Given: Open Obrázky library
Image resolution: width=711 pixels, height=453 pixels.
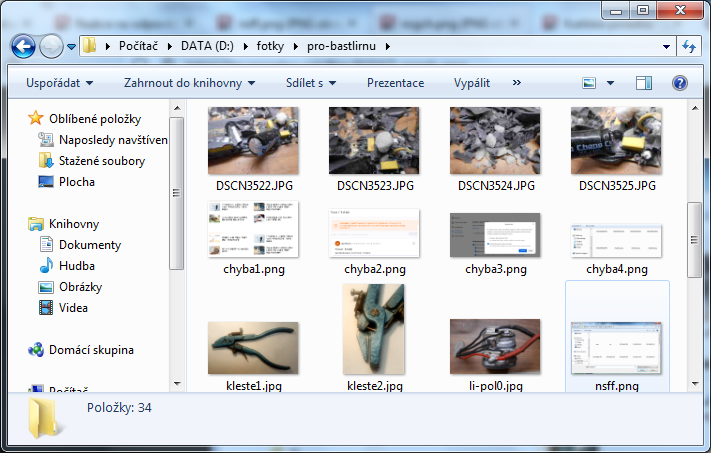Looking at the screenshot, I should 80,287.
